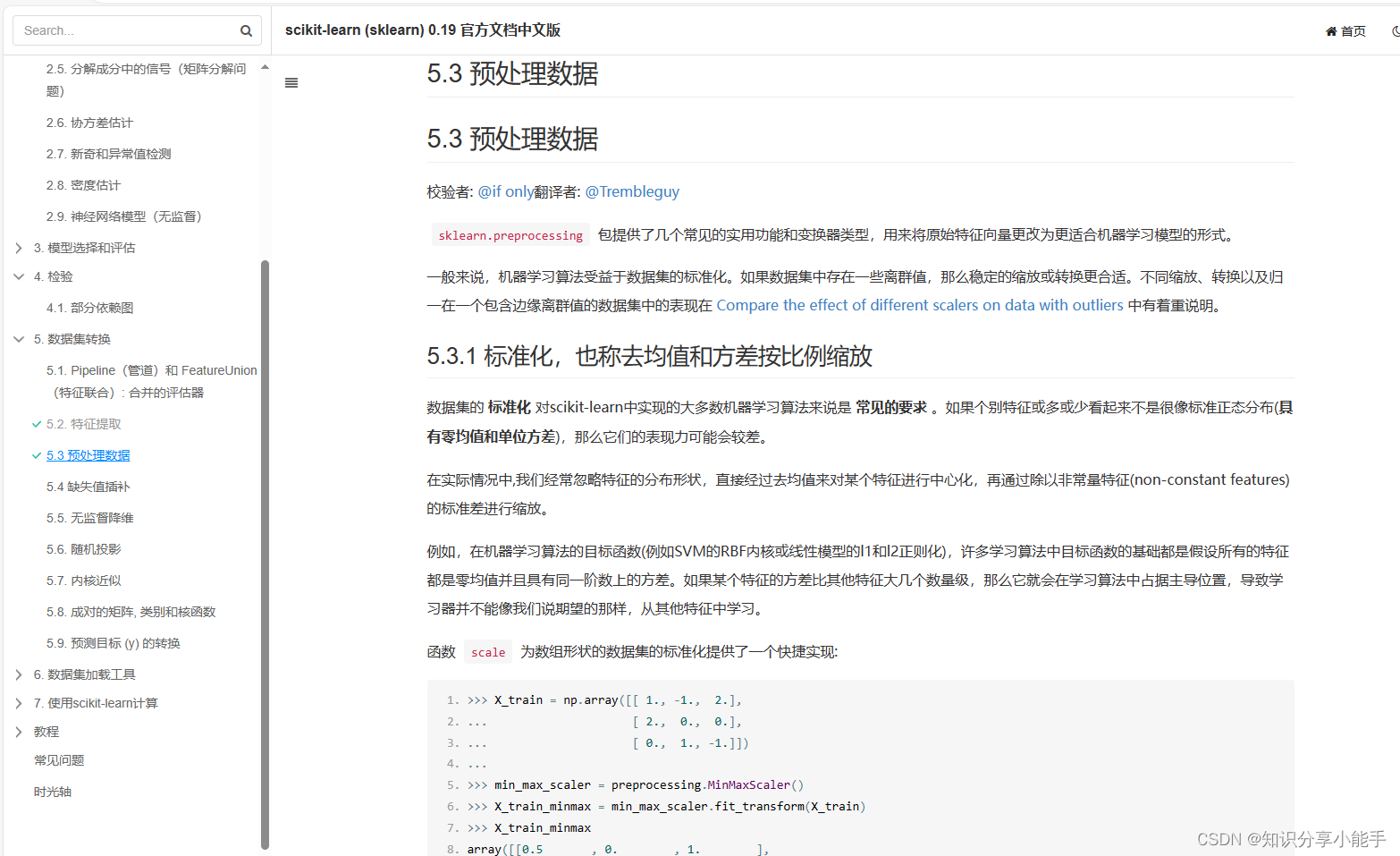This screenshot has height=856, width=1400.
Task: Click the scikit-learn 0.19 官方文档中文版 title
Action: tap(423, 30)
